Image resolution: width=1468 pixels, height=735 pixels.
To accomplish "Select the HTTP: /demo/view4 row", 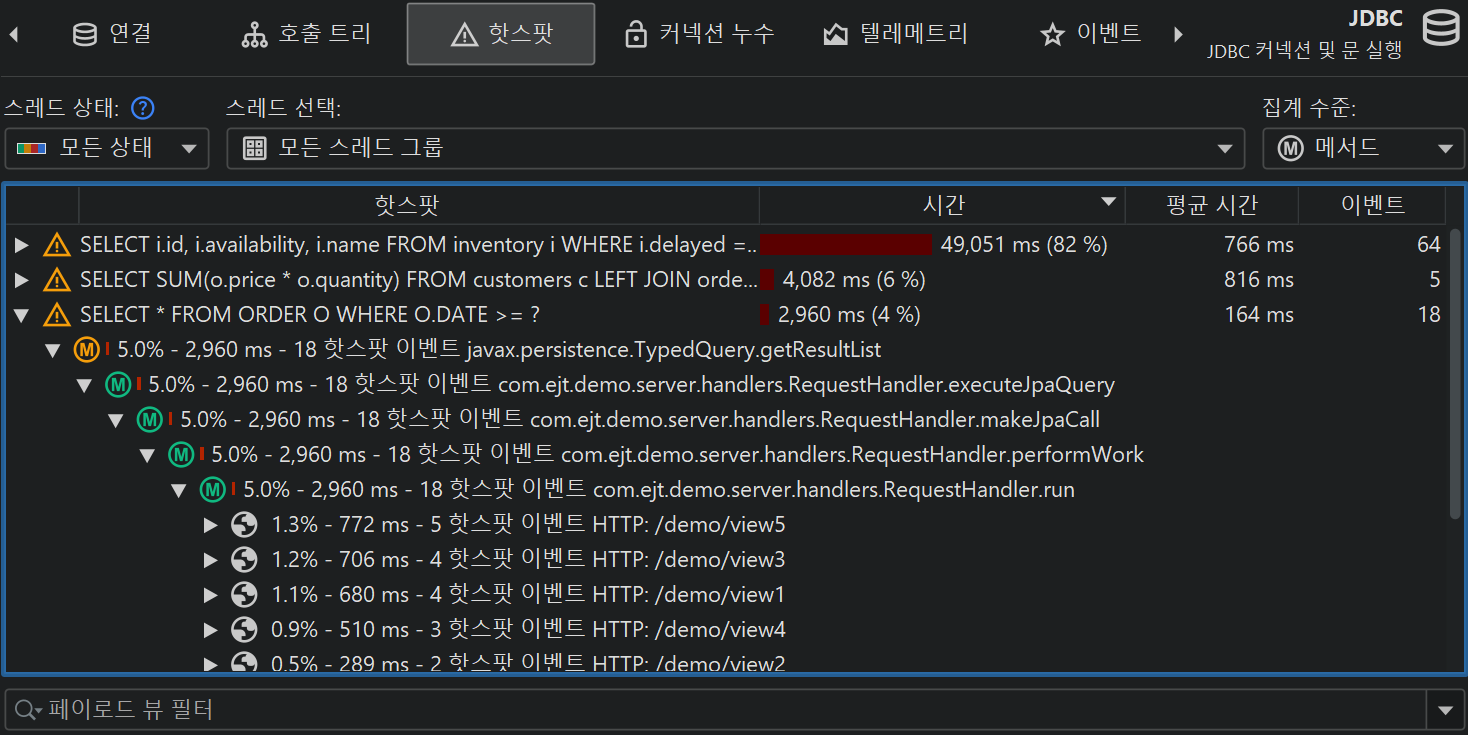I will [x=528, y=630].
